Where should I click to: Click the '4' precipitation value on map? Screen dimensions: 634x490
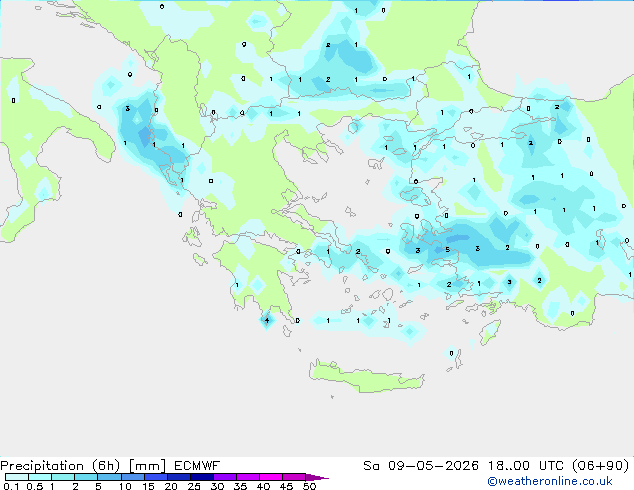tap(267, 321)
